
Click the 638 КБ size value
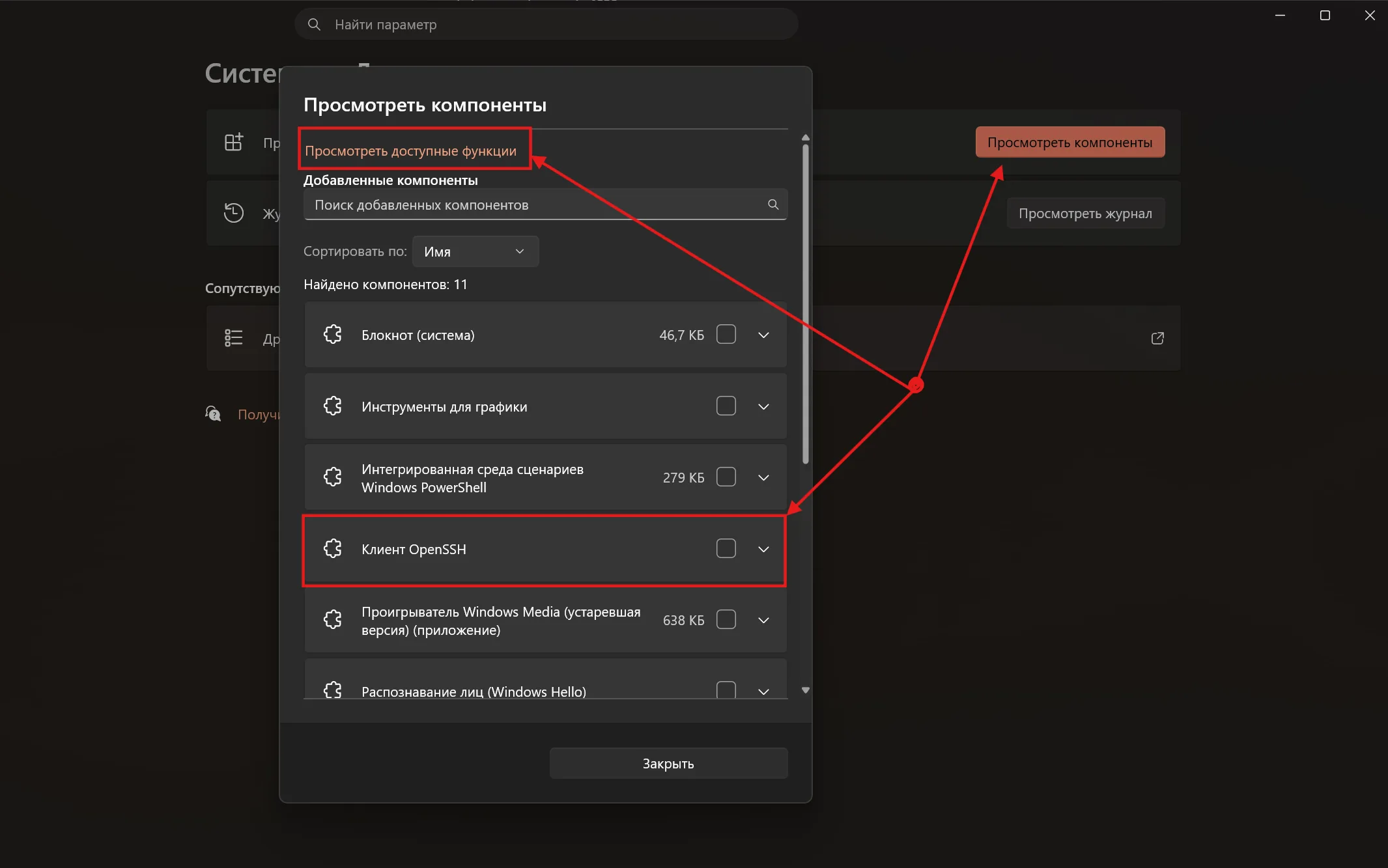pos(684,620)
